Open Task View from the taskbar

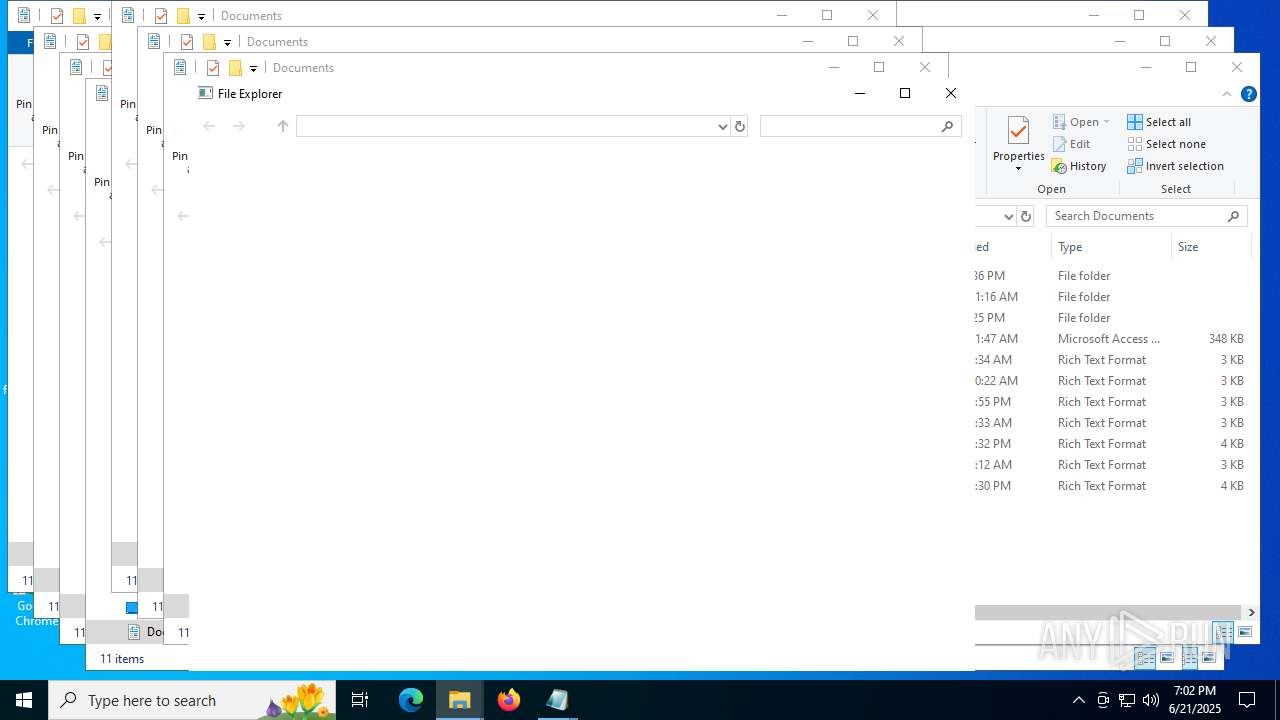point(360,700)
